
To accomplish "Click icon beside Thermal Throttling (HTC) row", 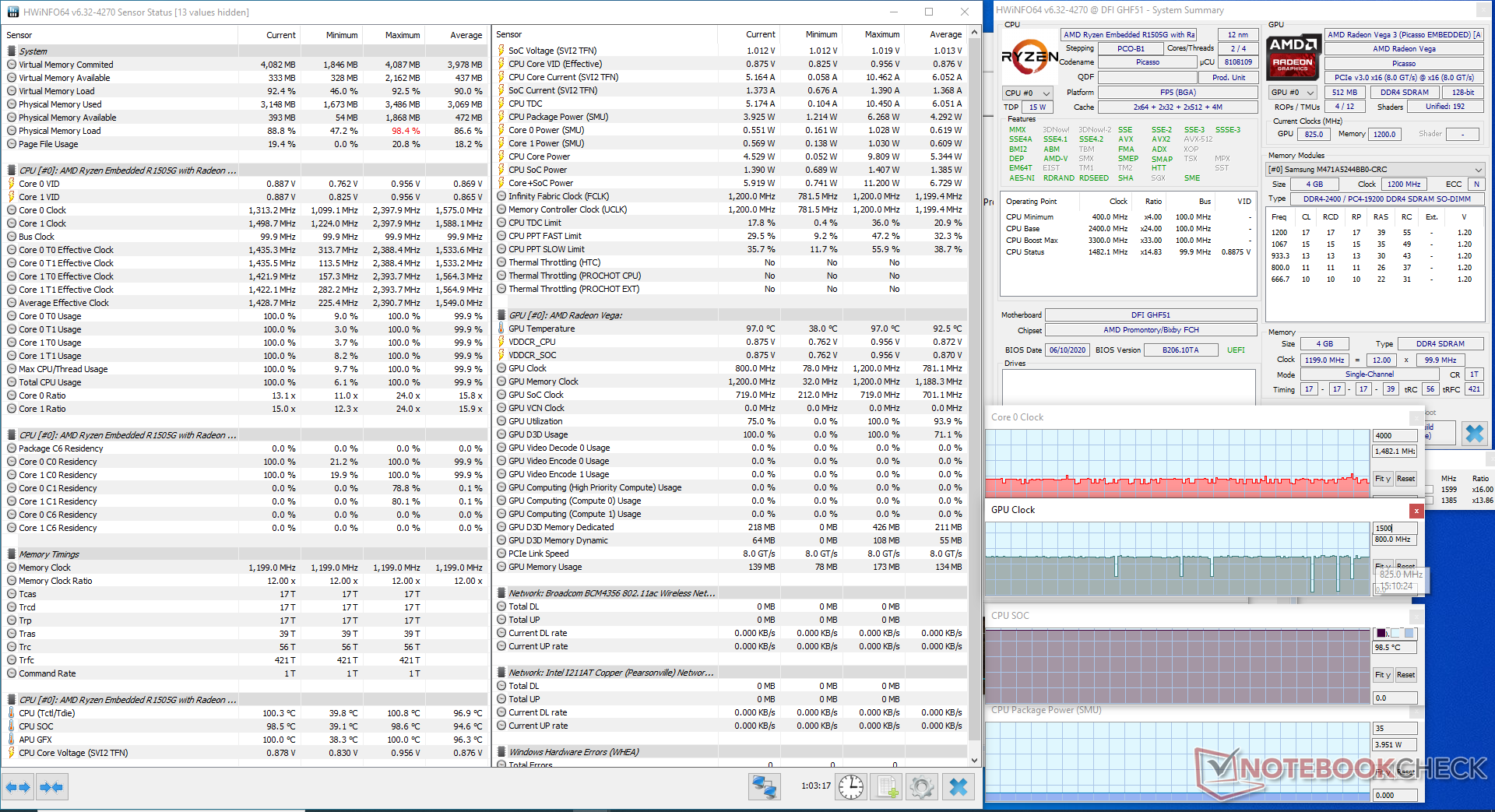I will (501, 262).
